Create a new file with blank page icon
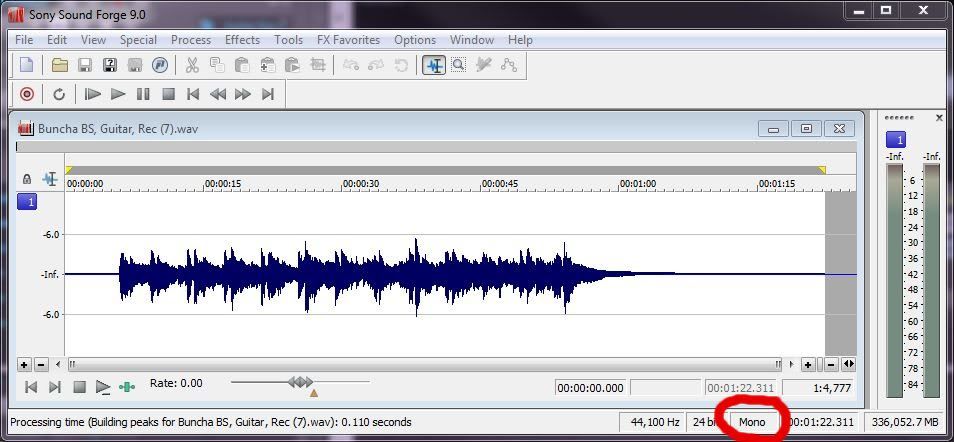The image size is (954, 442). [27, 65]
